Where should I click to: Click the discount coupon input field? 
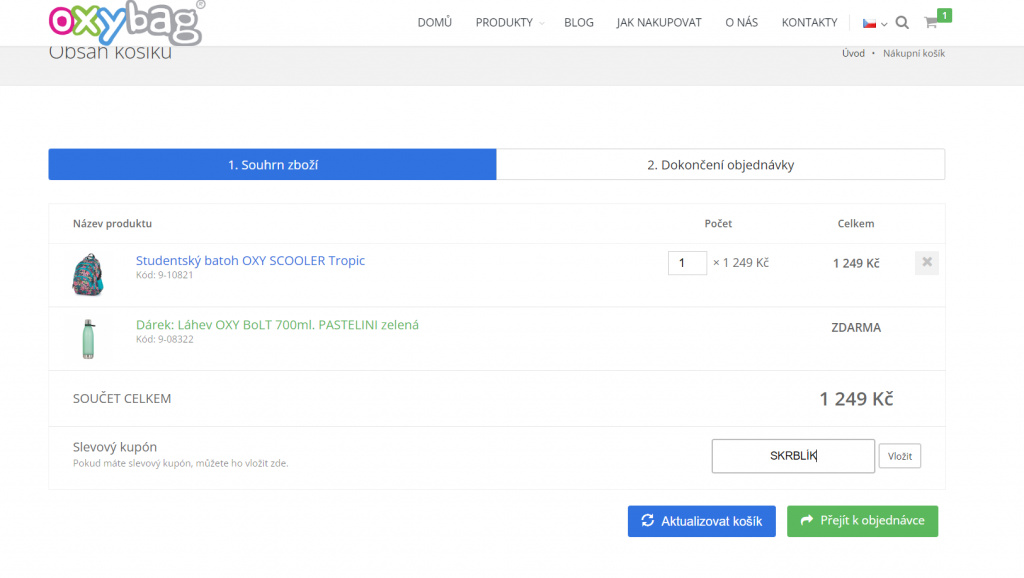coord(793,456)
